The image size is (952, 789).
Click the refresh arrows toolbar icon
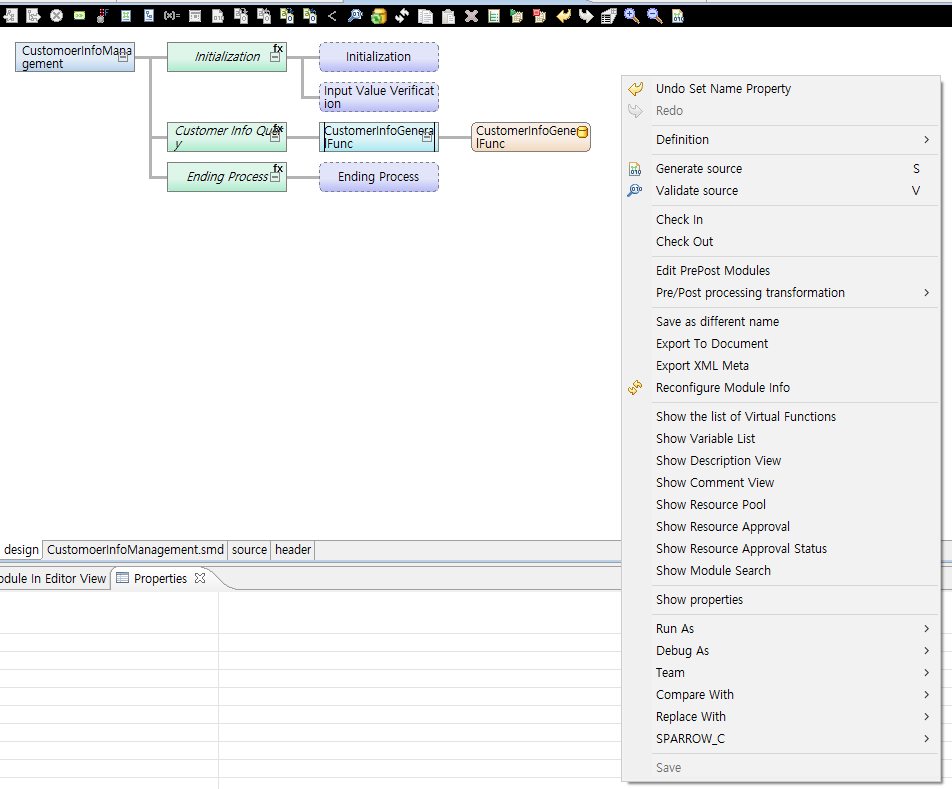point(401,15)
